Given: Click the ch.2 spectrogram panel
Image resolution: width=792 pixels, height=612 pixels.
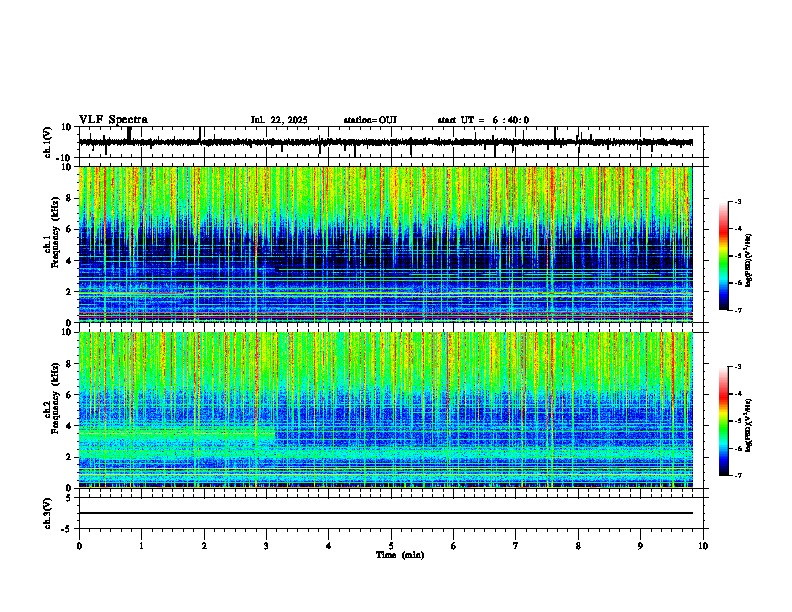Looking at the screenshot, I should (386, 410).
